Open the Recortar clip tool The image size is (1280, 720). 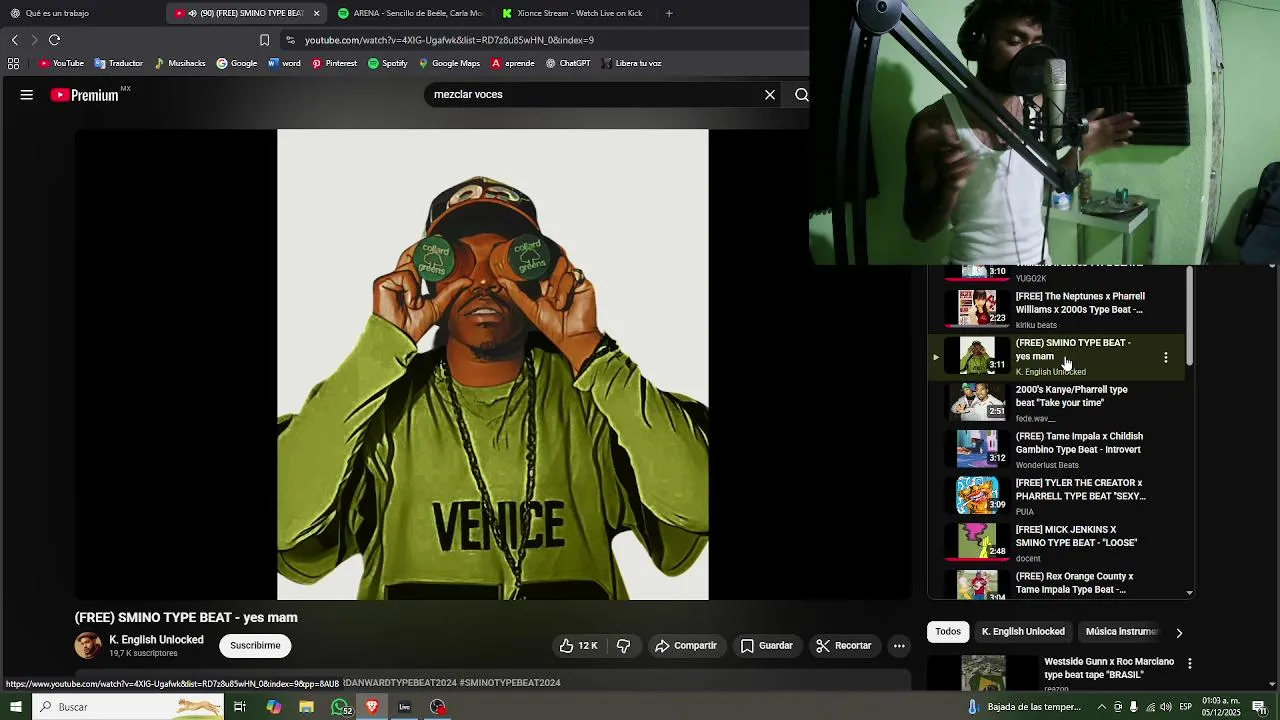(x=843, y=646)
